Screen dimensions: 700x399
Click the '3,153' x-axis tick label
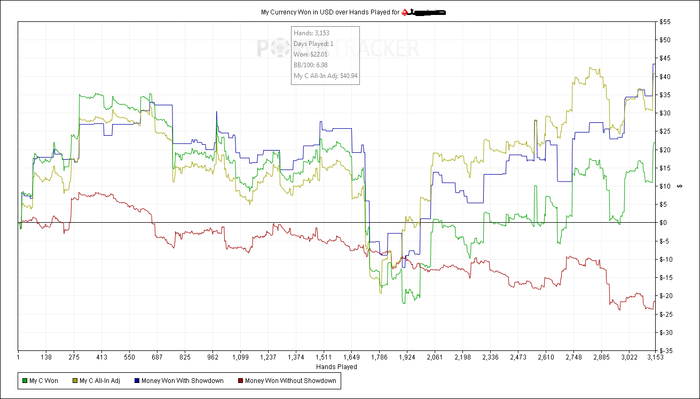654,357
